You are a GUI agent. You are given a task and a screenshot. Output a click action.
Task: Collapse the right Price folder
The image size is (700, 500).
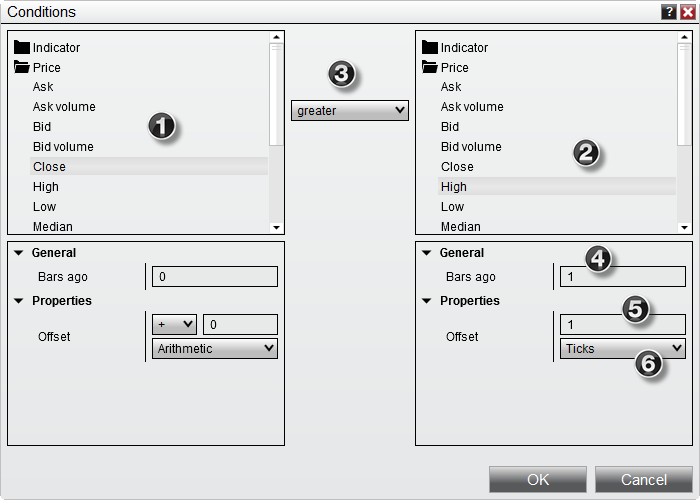pyautogui.click(x=430, y=68)
